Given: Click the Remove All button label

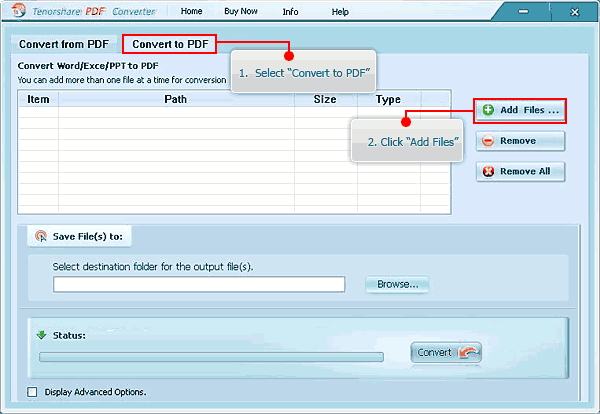Looking at the screenshot, I should 525,171.
